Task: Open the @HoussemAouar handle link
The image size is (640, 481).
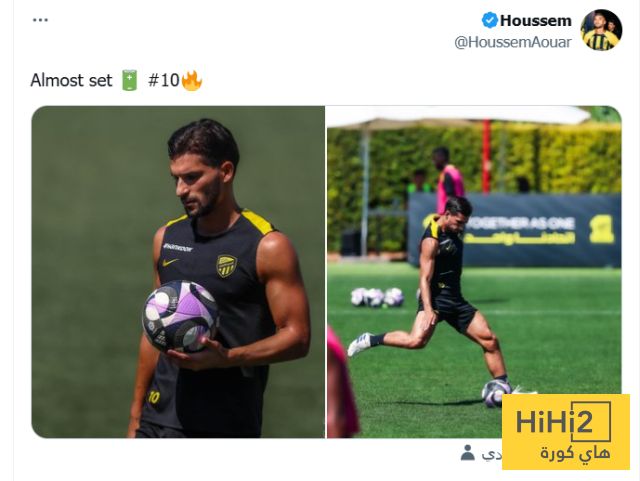Action: pos(513,42)
